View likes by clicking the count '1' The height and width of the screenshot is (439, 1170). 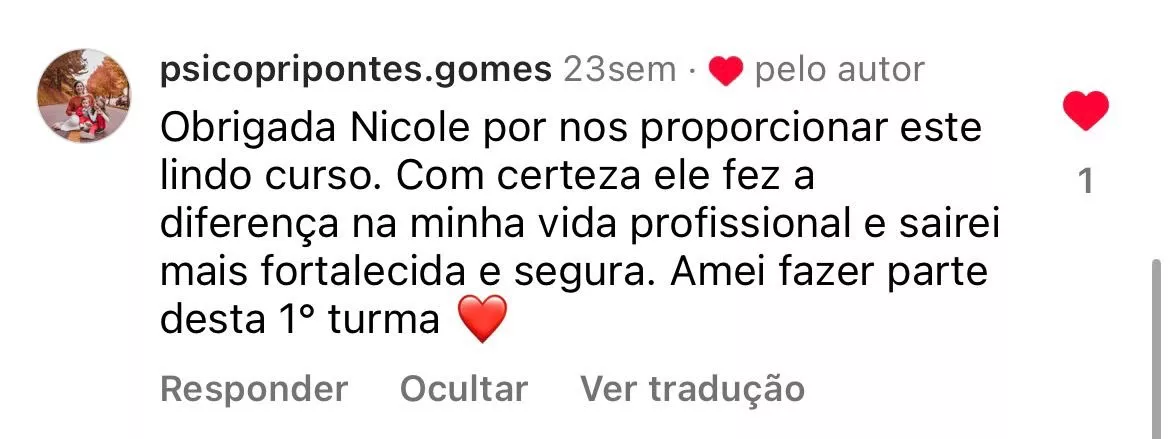click(1086, 181)
